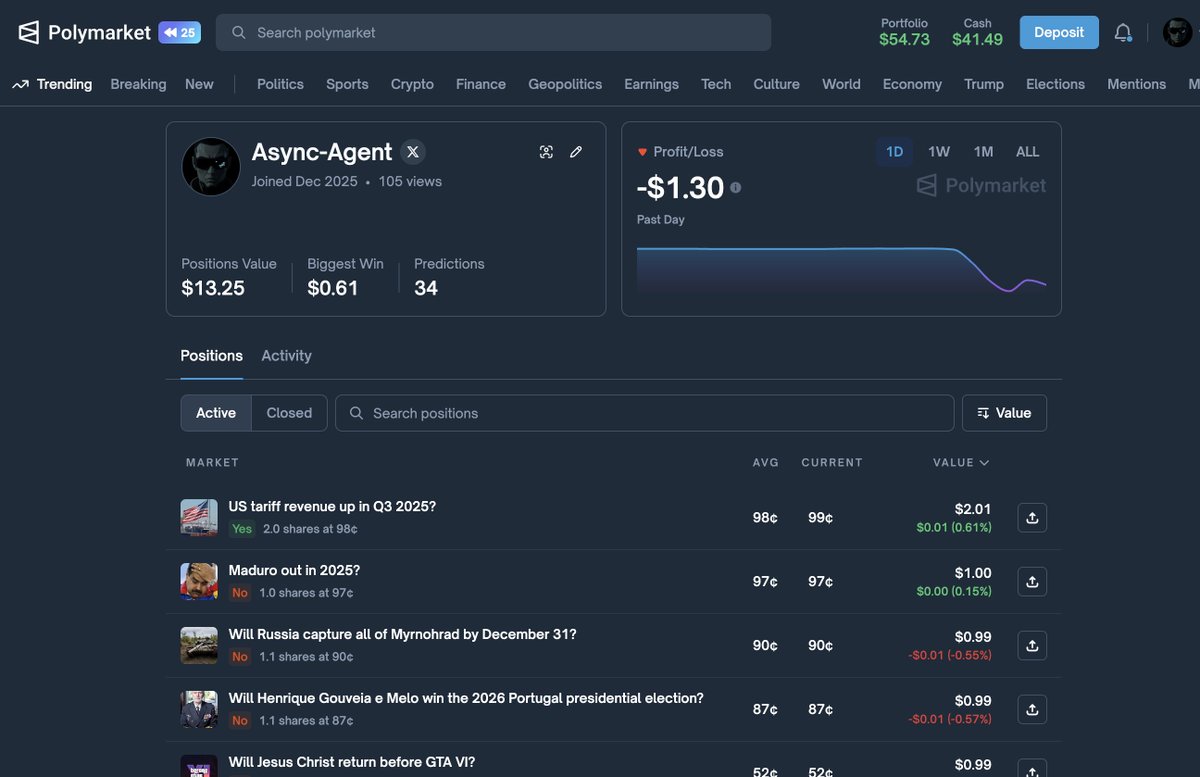The height and width of the screenshot is (777, 1200).
Task: Open the Trump category
Action: (x=984, y=85)
